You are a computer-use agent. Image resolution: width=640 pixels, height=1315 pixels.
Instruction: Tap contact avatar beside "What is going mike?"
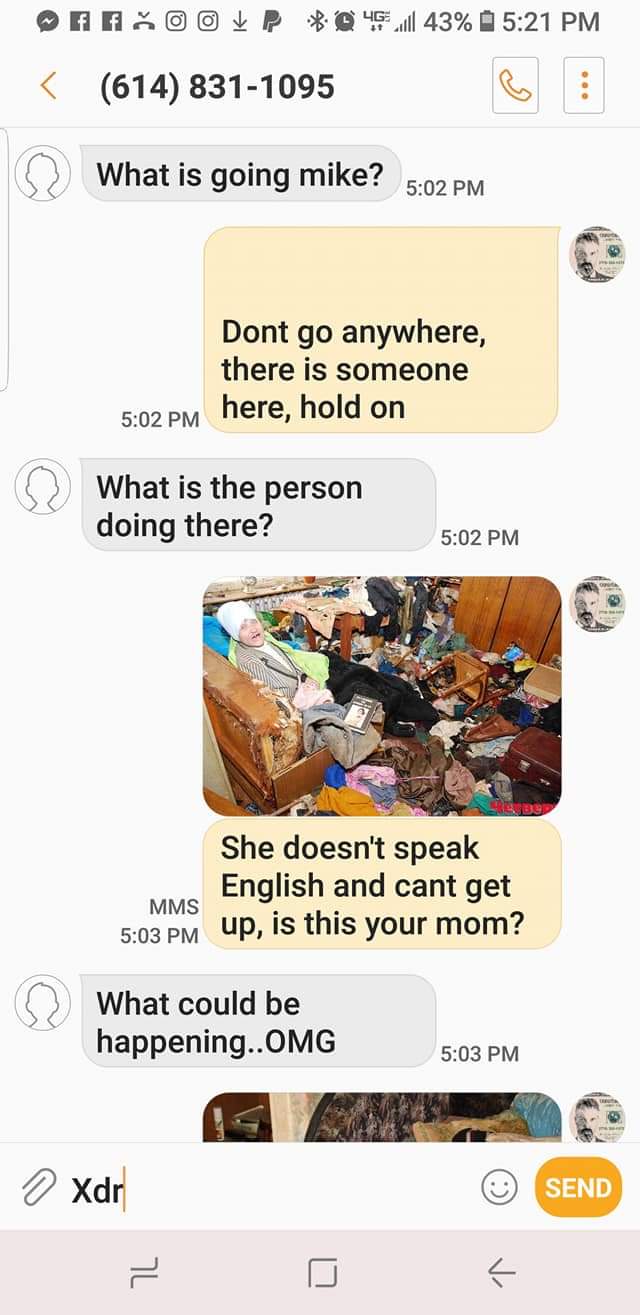point(42,174)
